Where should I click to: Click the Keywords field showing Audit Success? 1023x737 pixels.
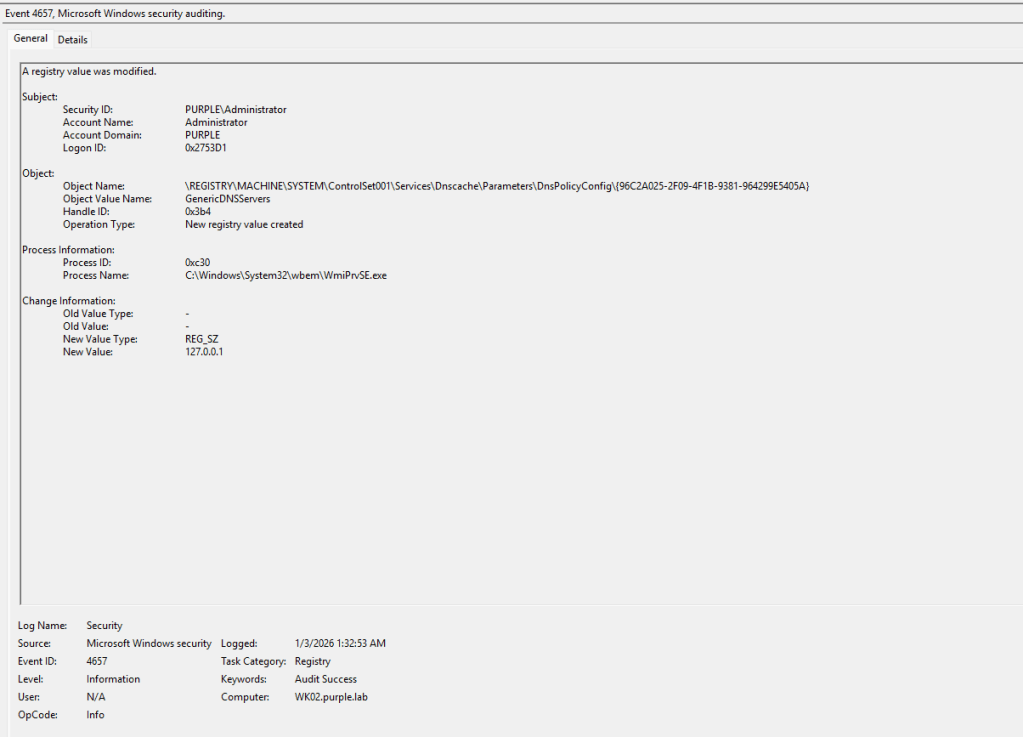point(326,679)
